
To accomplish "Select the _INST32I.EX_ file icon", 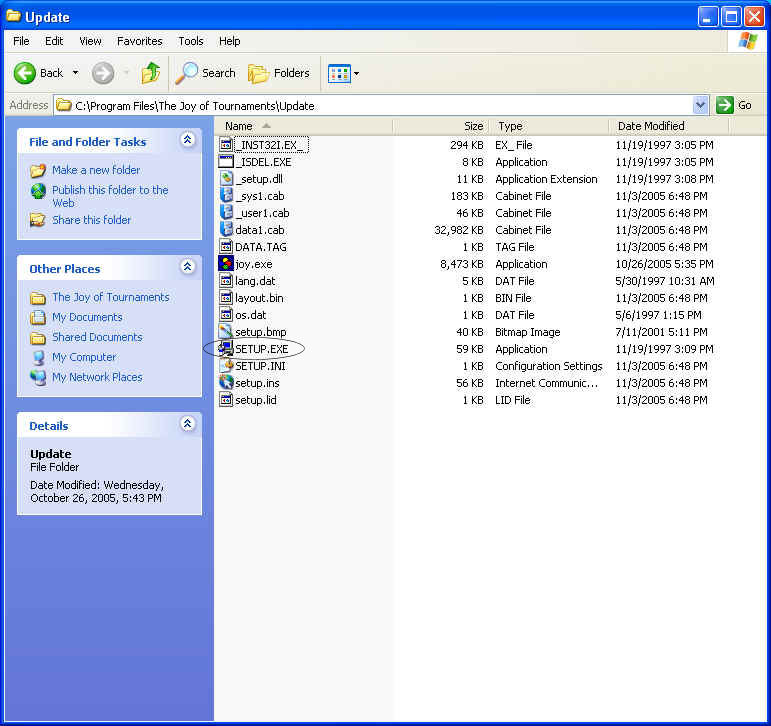I will [x=226, y=145].
